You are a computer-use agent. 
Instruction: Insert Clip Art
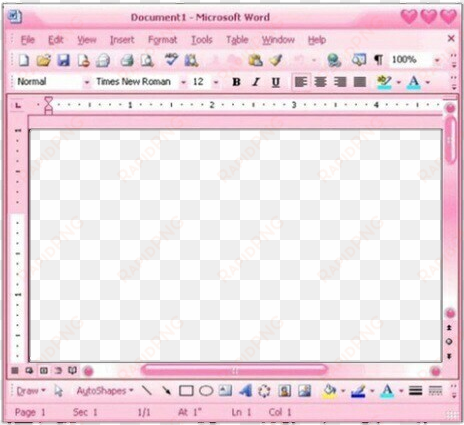(x=284, y=391)
